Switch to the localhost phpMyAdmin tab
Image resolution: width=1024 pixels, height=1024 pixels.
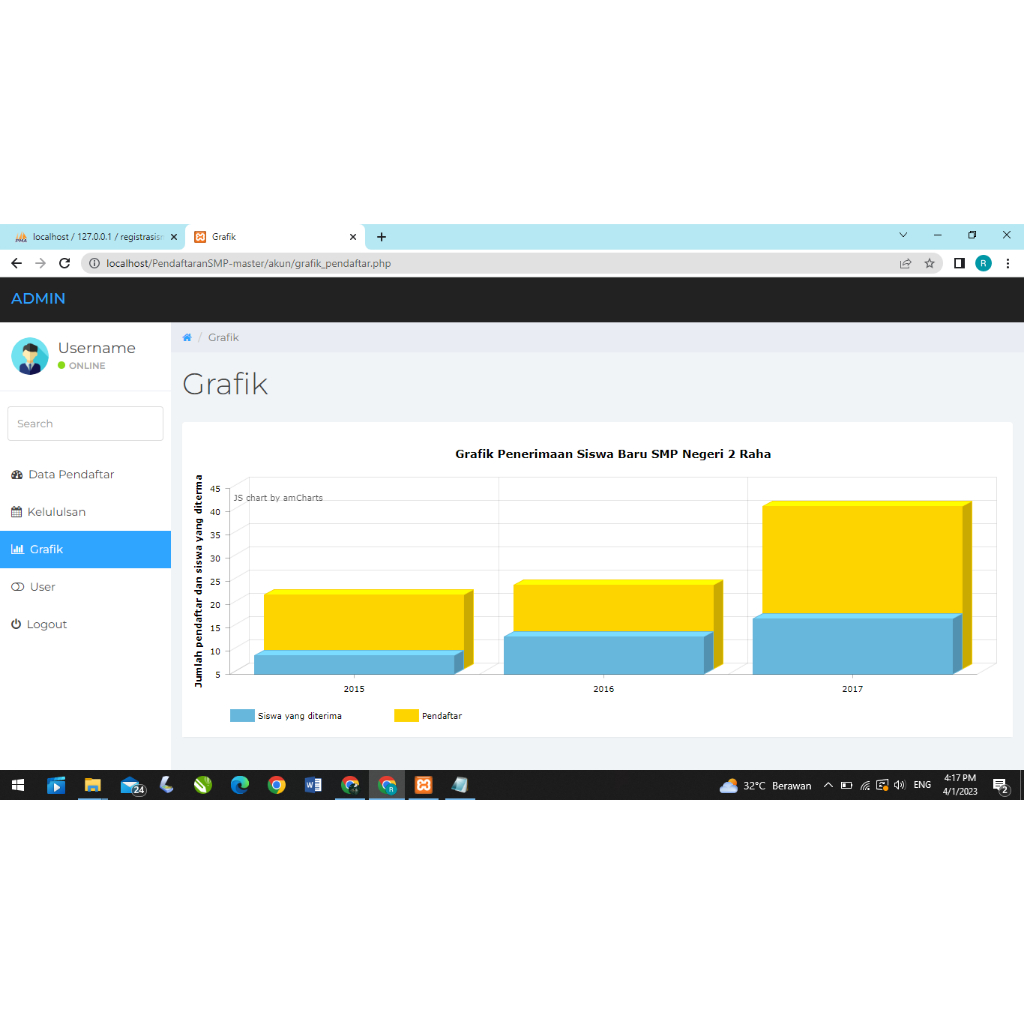click(x=95, y=237)
